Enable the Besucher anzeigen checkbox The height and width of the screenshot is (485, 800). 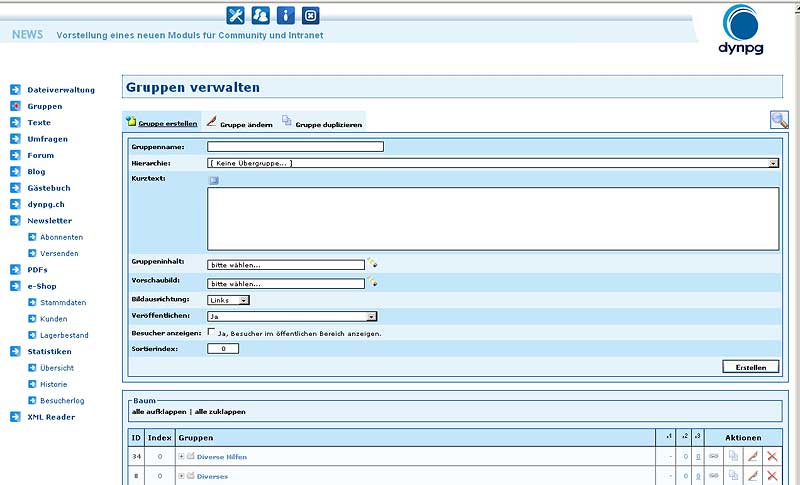point(212,332)
